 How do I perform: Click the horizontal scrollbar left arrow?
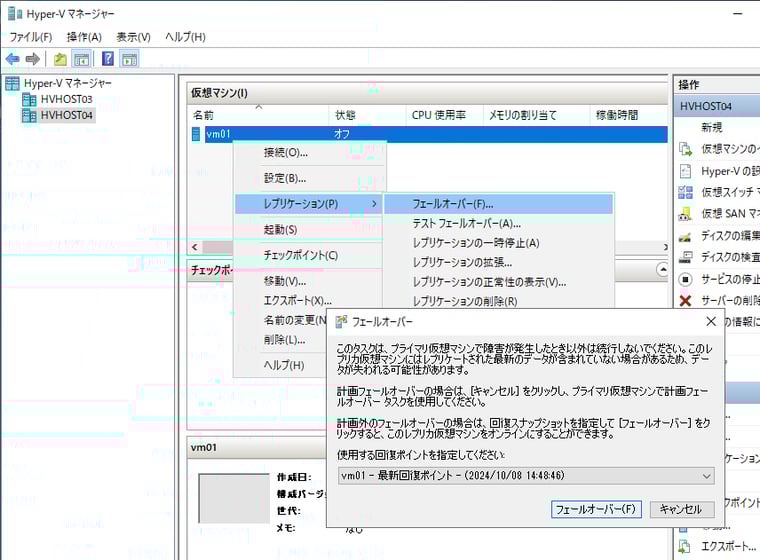pyautogui.click(x=194, y=247)
